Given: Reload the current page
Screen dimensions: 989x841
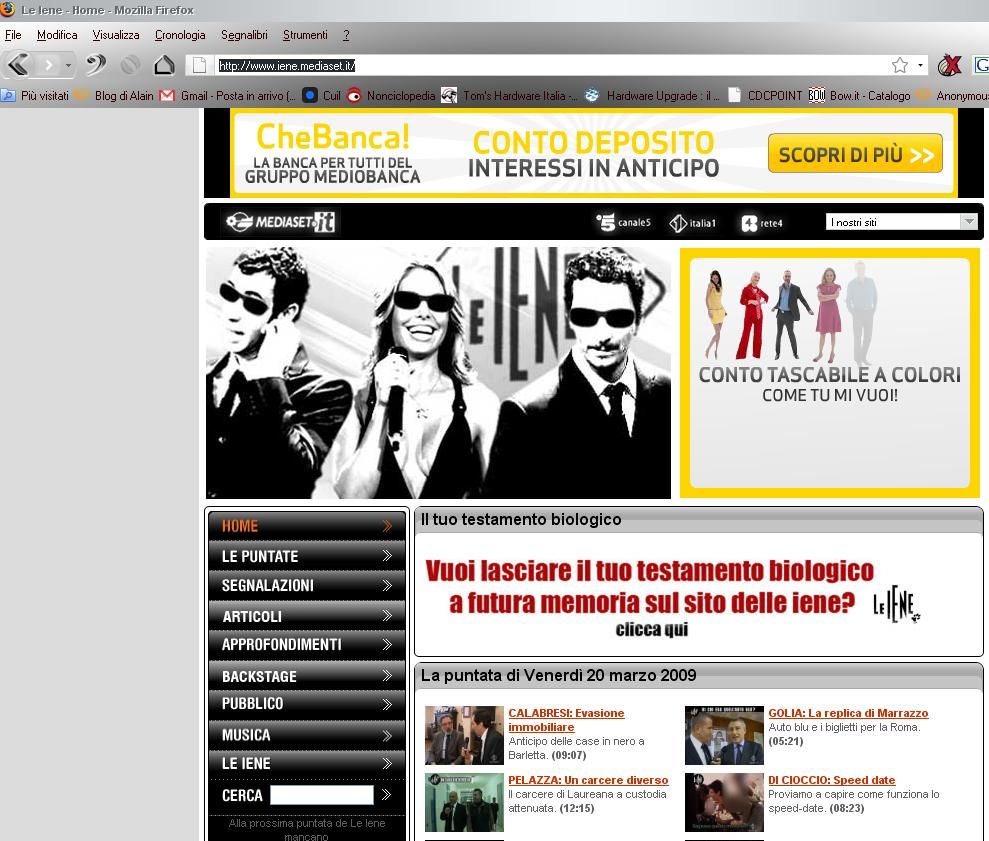Looking at the screenshot, I should [96, 64].
